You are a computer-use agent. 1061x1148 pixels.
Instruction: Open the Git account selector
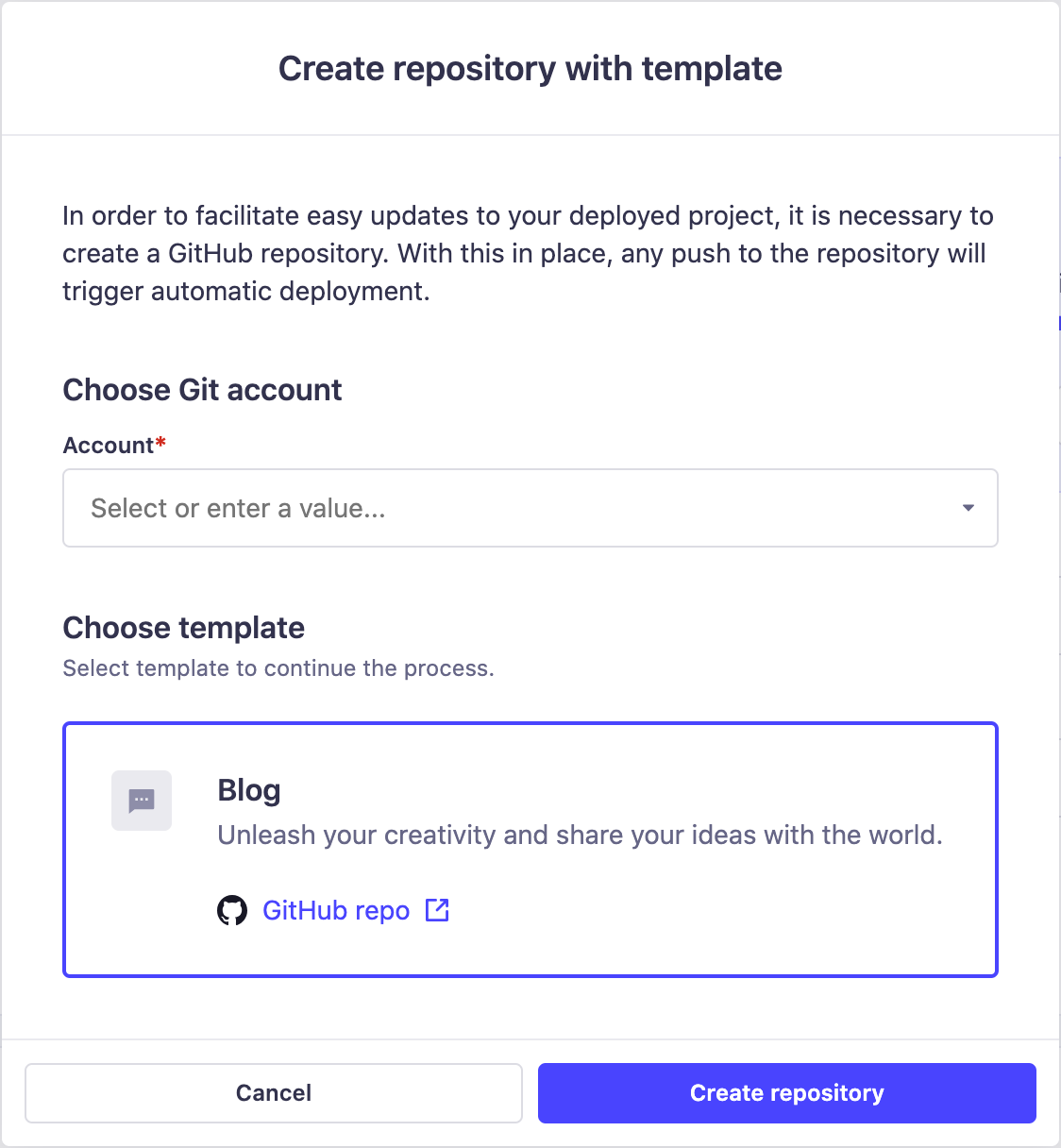[530, 508]
